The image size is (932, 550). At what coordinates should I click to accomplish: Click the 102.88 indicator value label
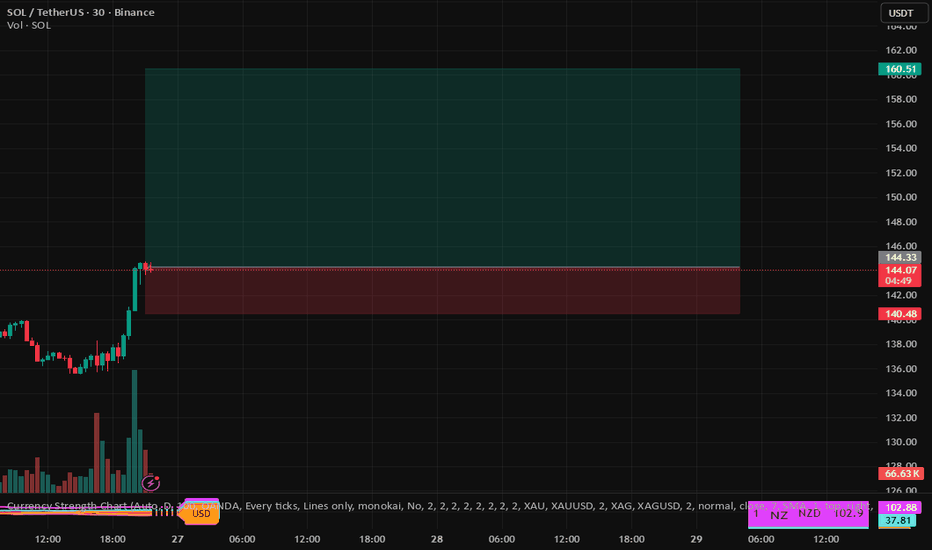tap(897, 507)
